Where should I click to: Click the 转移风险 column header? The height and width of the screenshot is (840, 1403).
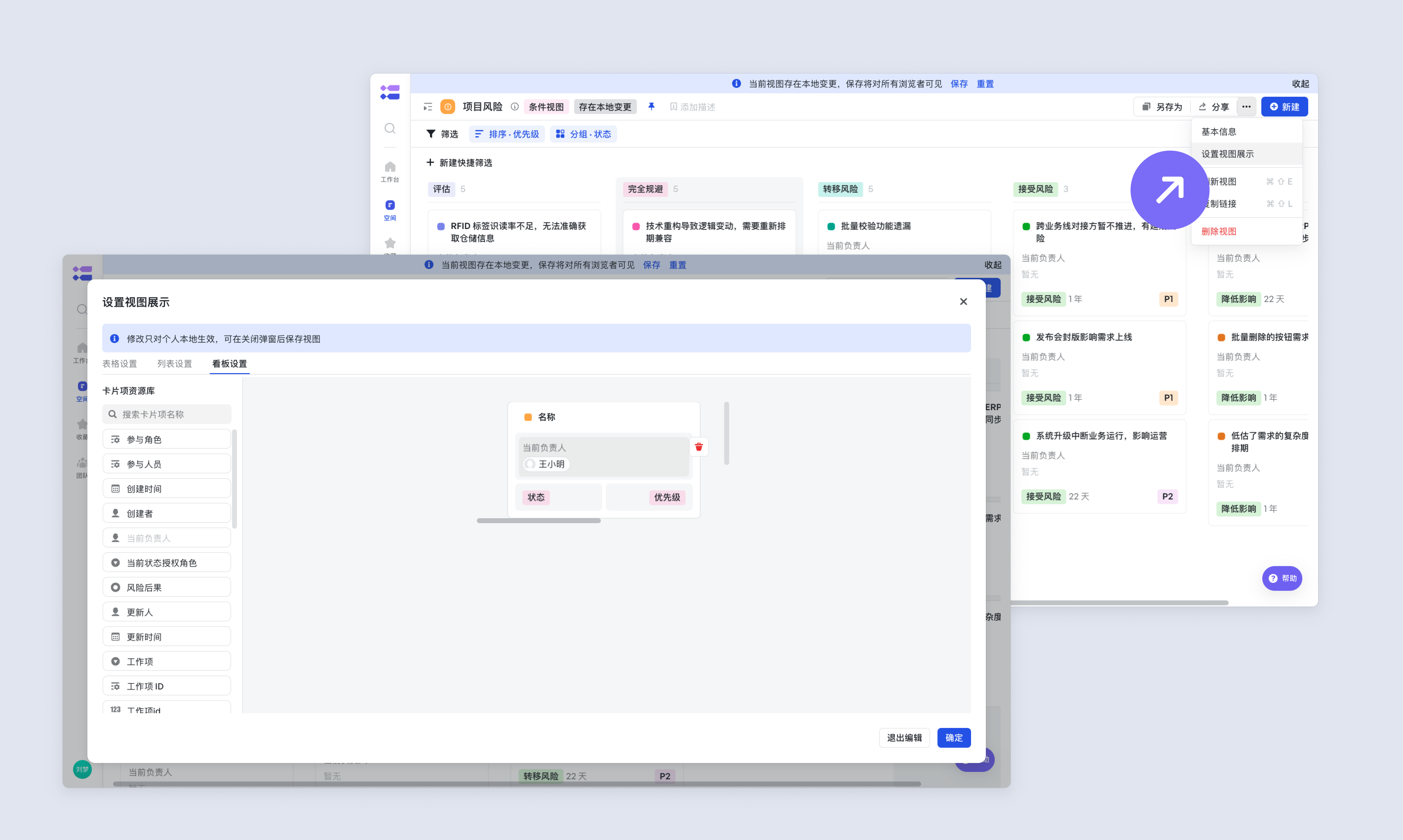coord(840,189)
